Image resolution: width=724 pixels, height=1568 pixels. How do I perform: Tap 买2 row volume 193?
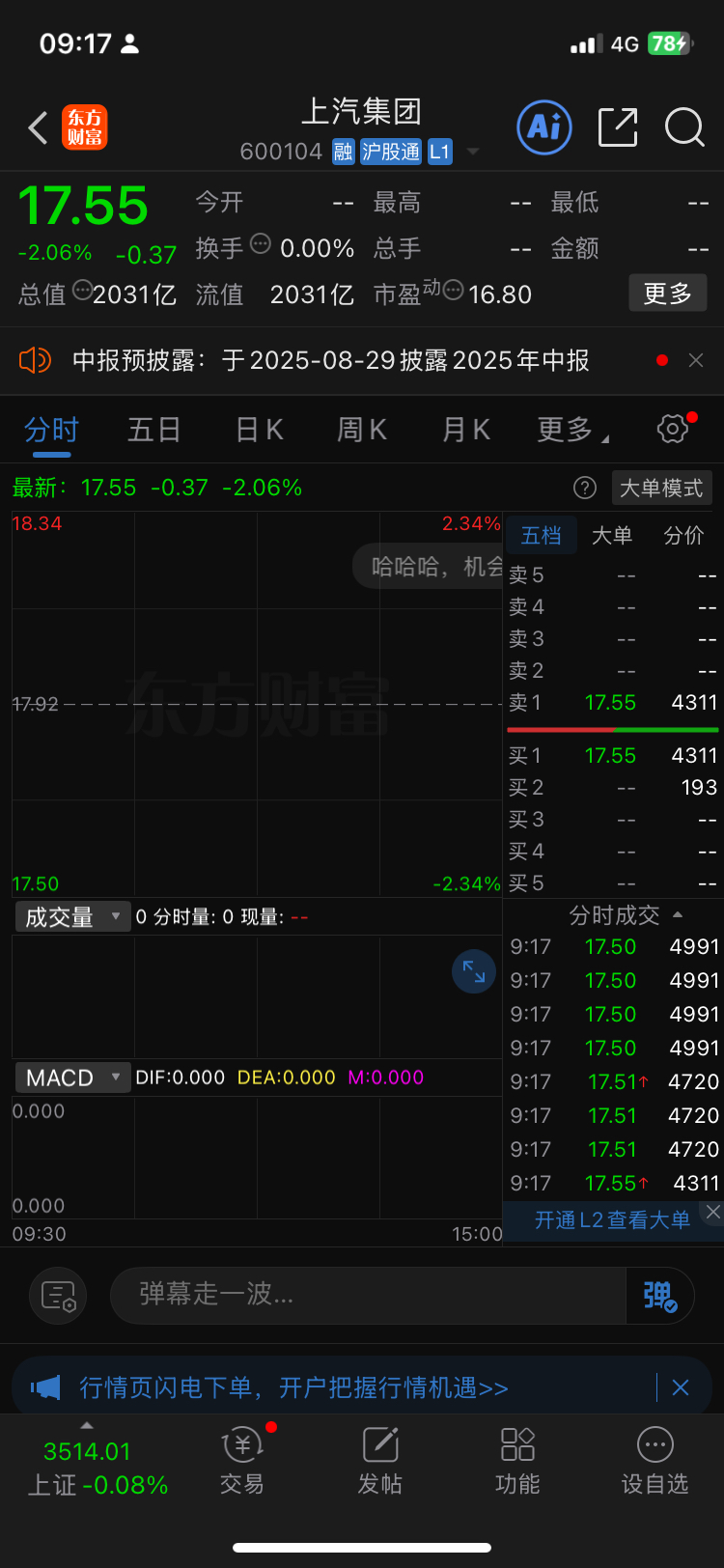coord(699,788)
